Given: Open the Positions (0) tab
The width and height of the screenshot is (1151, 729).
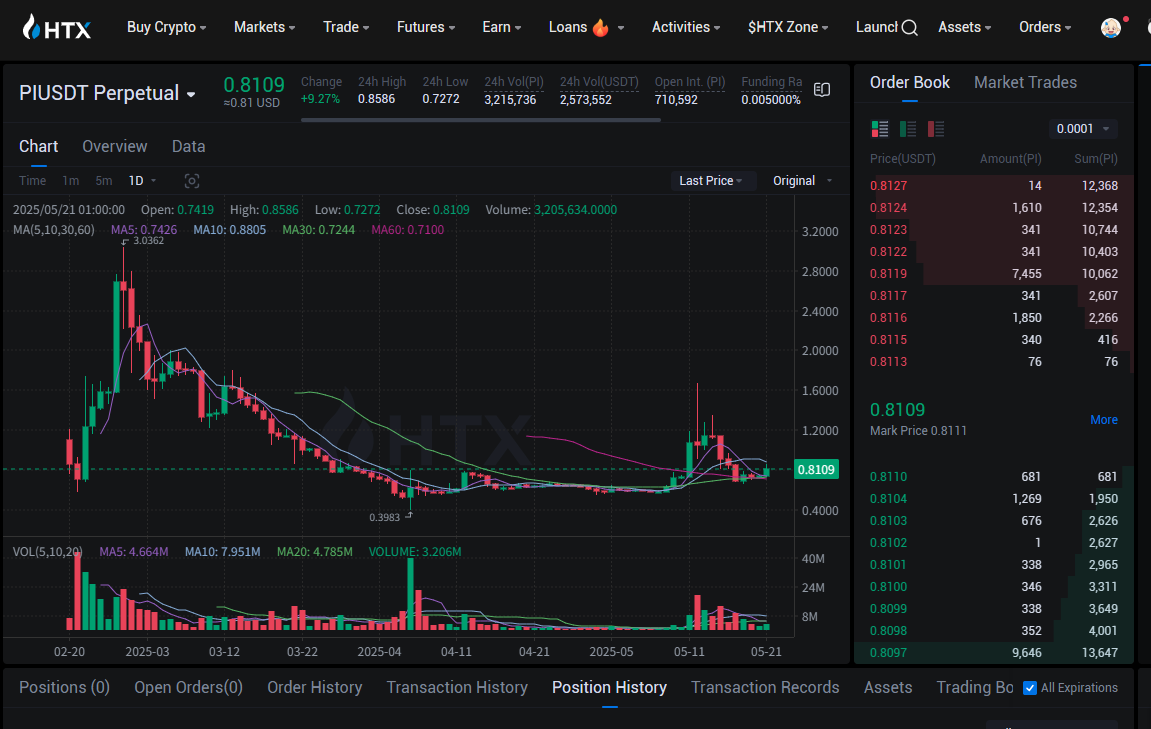Looking at the screenshot, I should [65, 687].
